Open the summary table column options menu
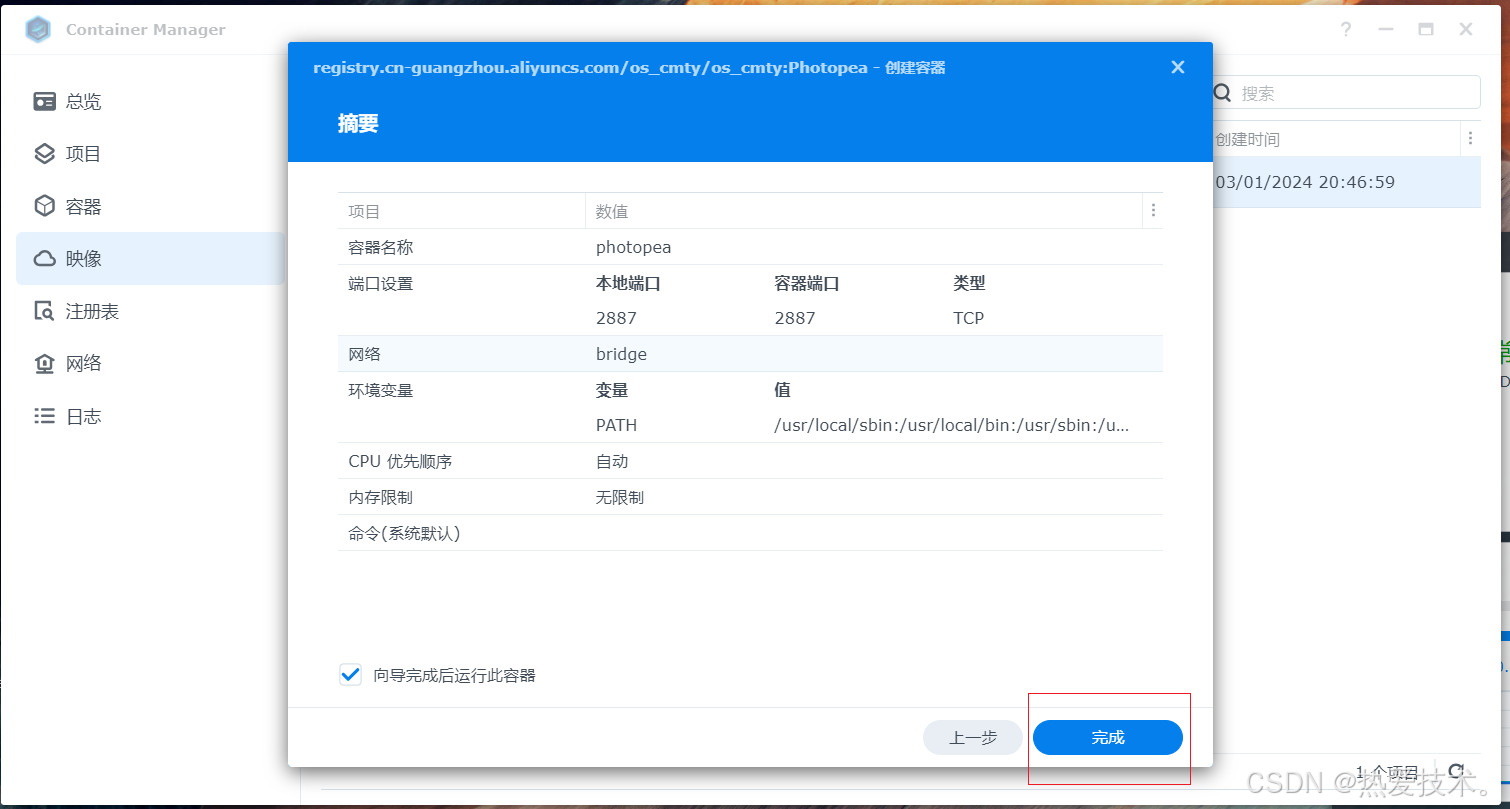This screenshot has height=809, width=1510. [1153, 210]
